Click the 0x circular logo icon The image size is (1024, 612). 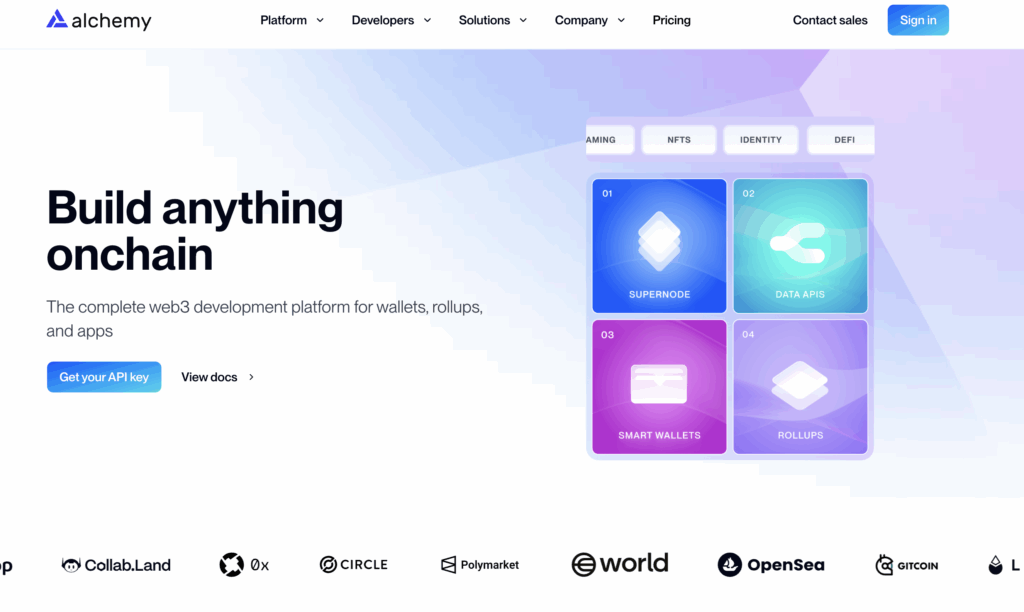[x=231, y=564]
